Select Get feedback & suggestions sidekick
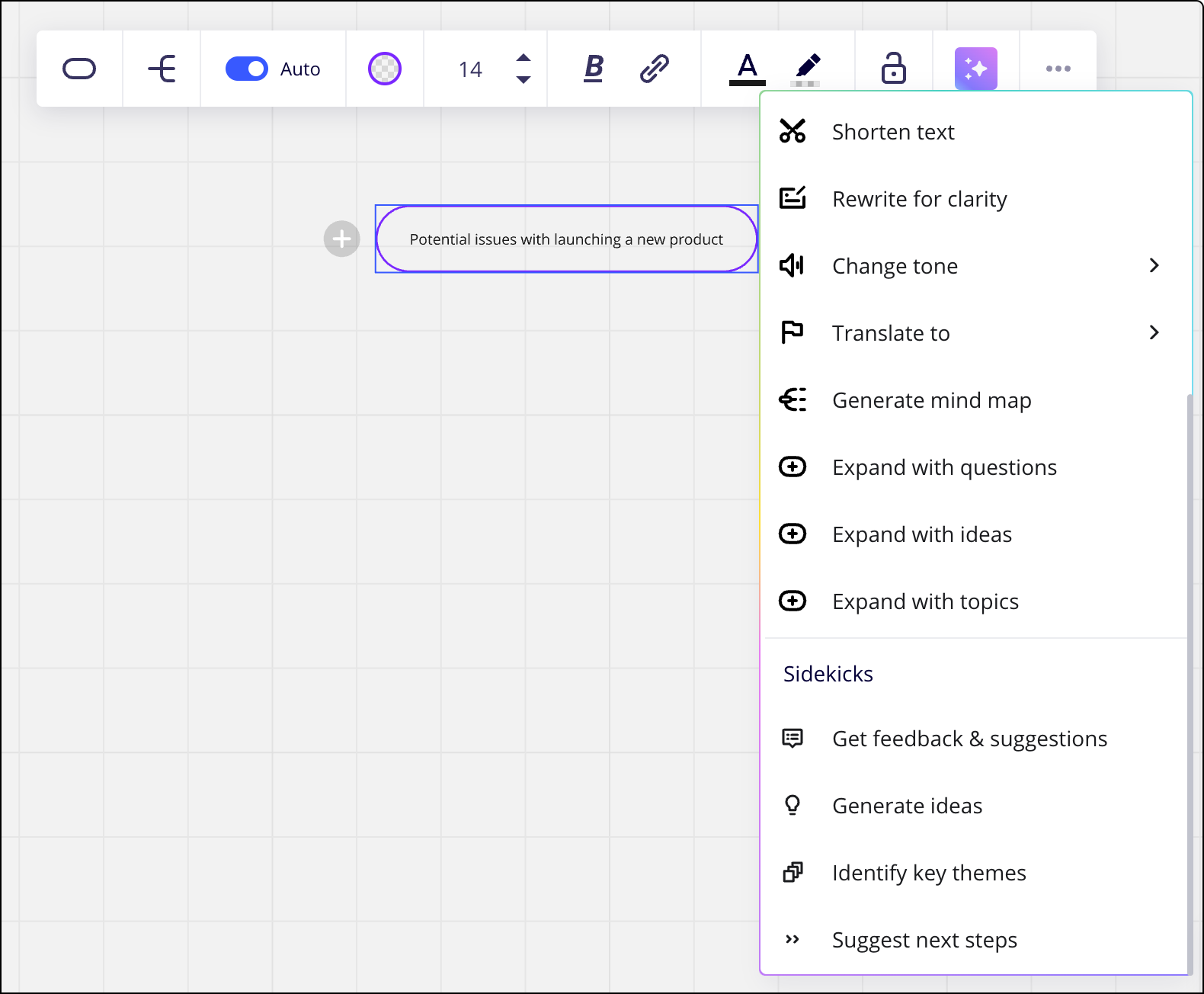This screenshot has width=1204, height=994. tap(976, 739)
